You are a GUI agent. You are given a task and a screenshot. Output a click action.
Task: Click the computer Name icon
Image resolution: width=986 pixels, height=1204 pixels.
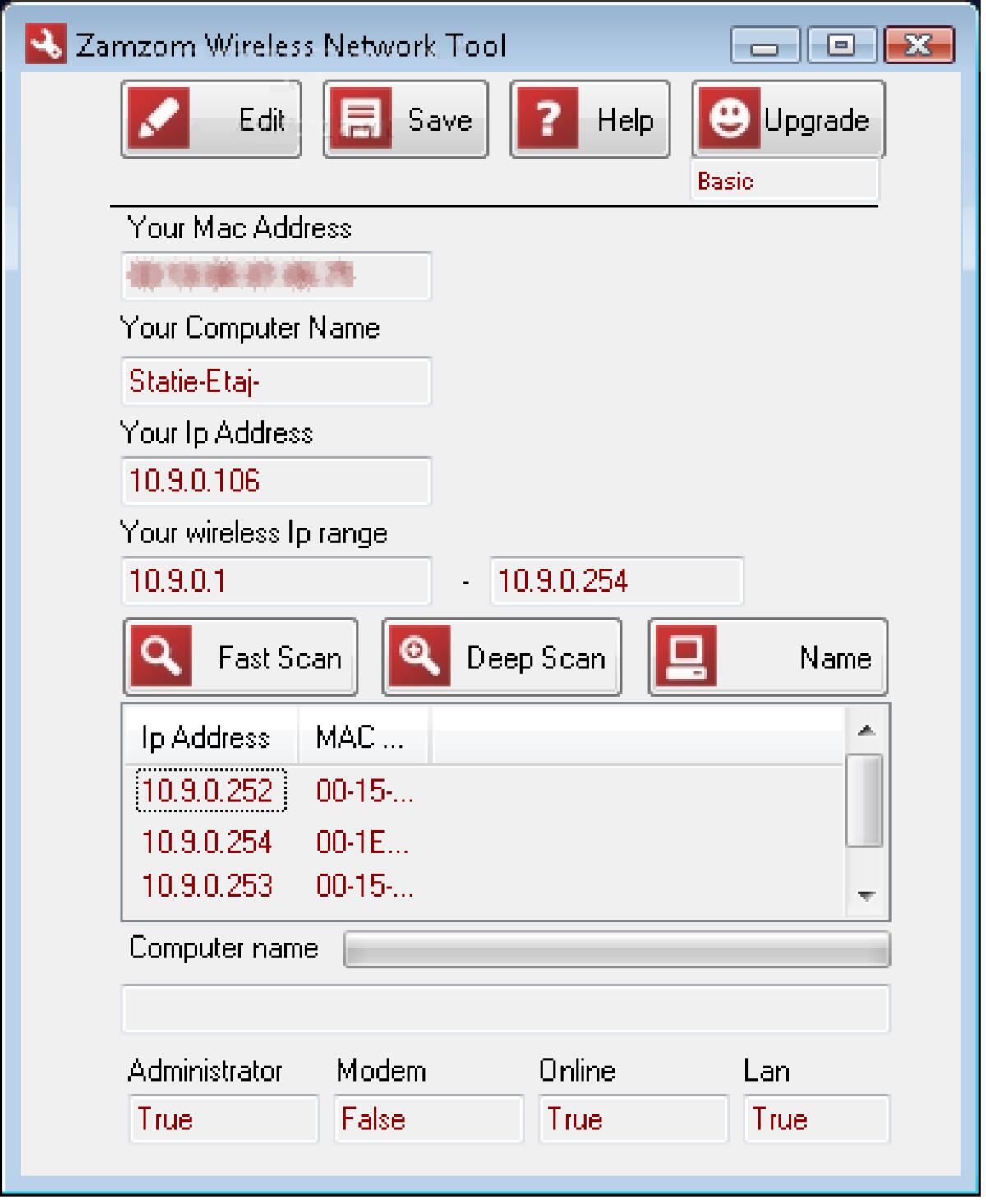pos(686,656)
